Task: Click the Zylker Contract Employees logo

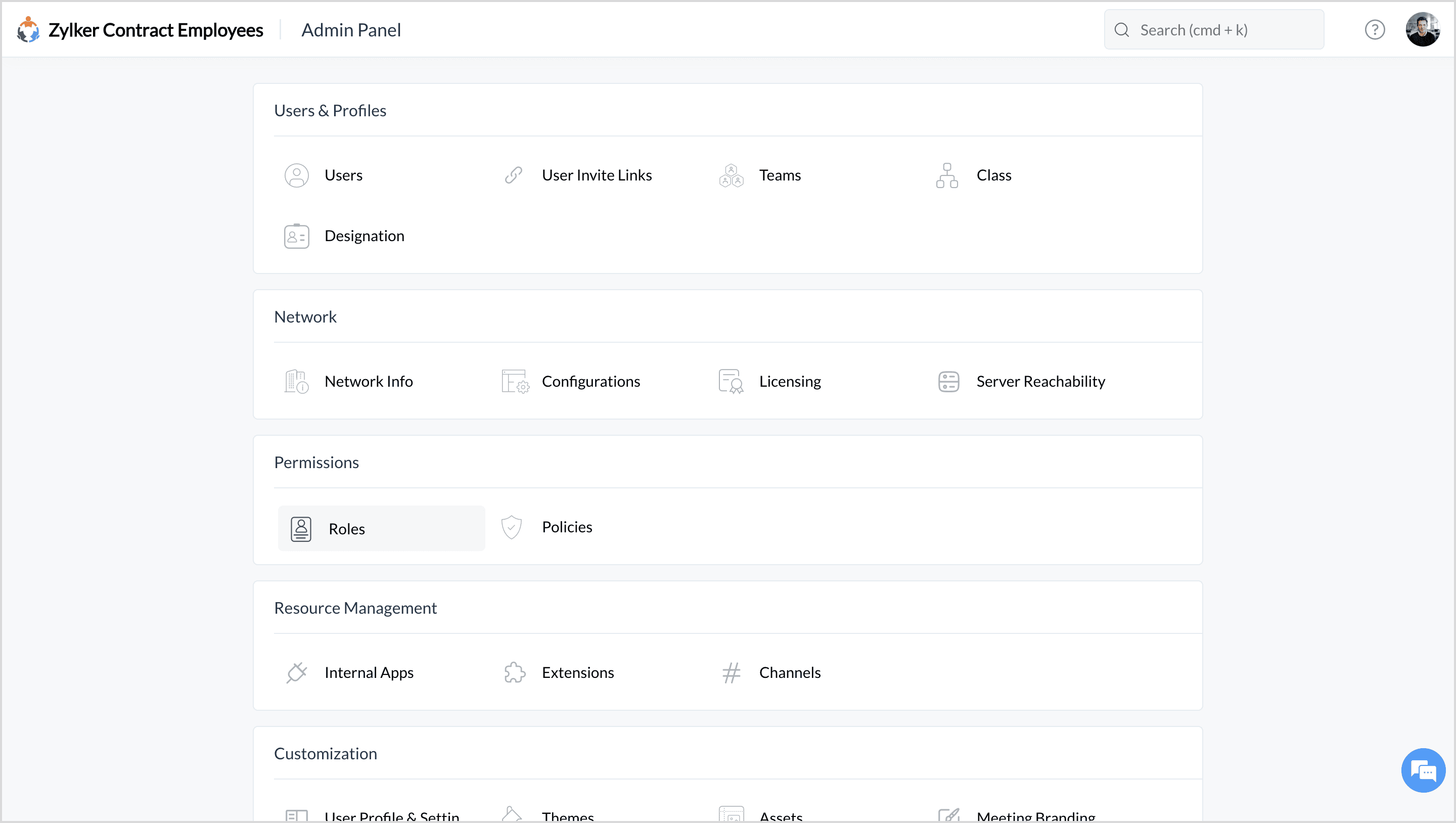Action: pos(28,30)
